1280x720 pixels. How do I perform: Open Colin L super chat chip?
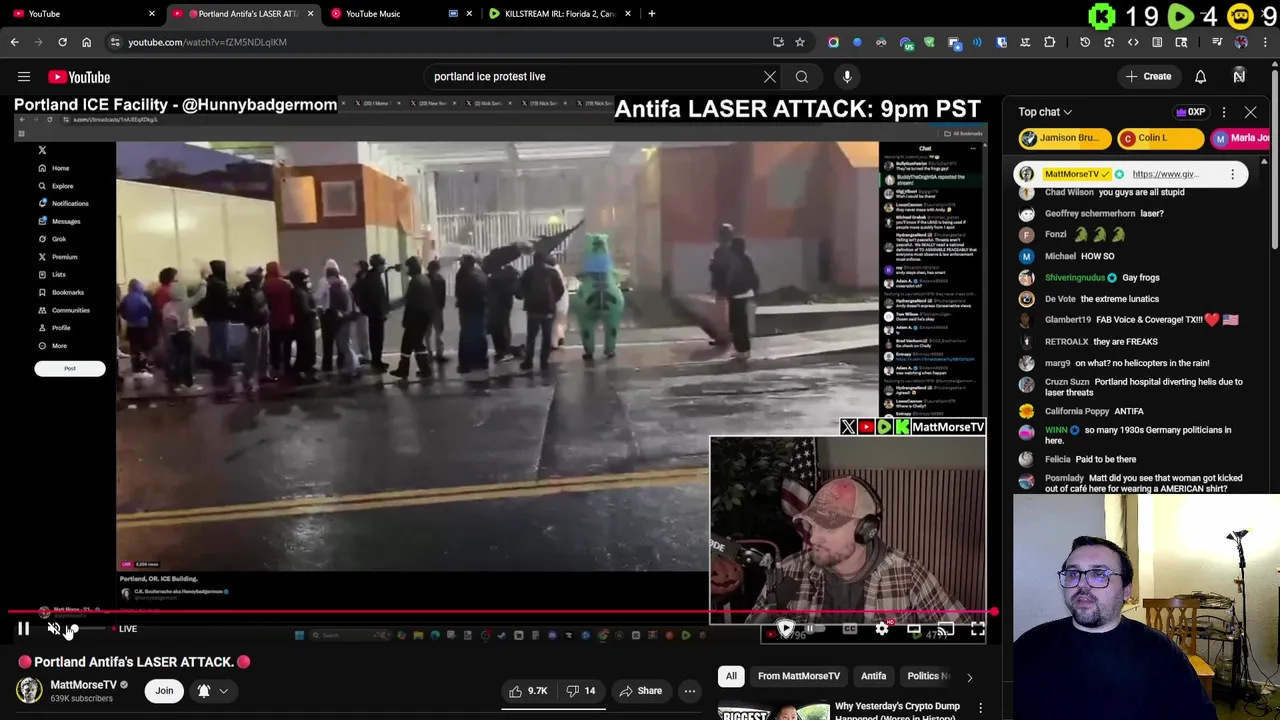[1160, 138]
